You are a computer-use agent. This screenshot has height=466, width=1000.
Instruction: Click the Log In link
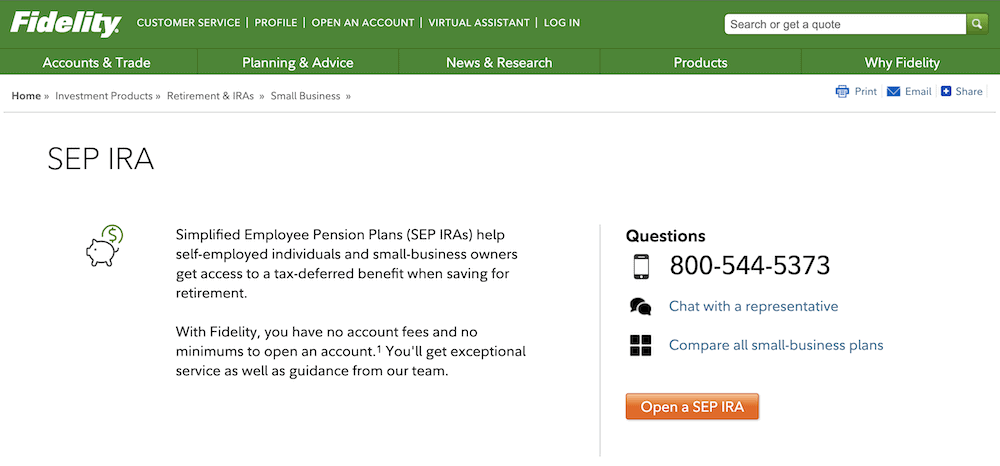(561, 23)
